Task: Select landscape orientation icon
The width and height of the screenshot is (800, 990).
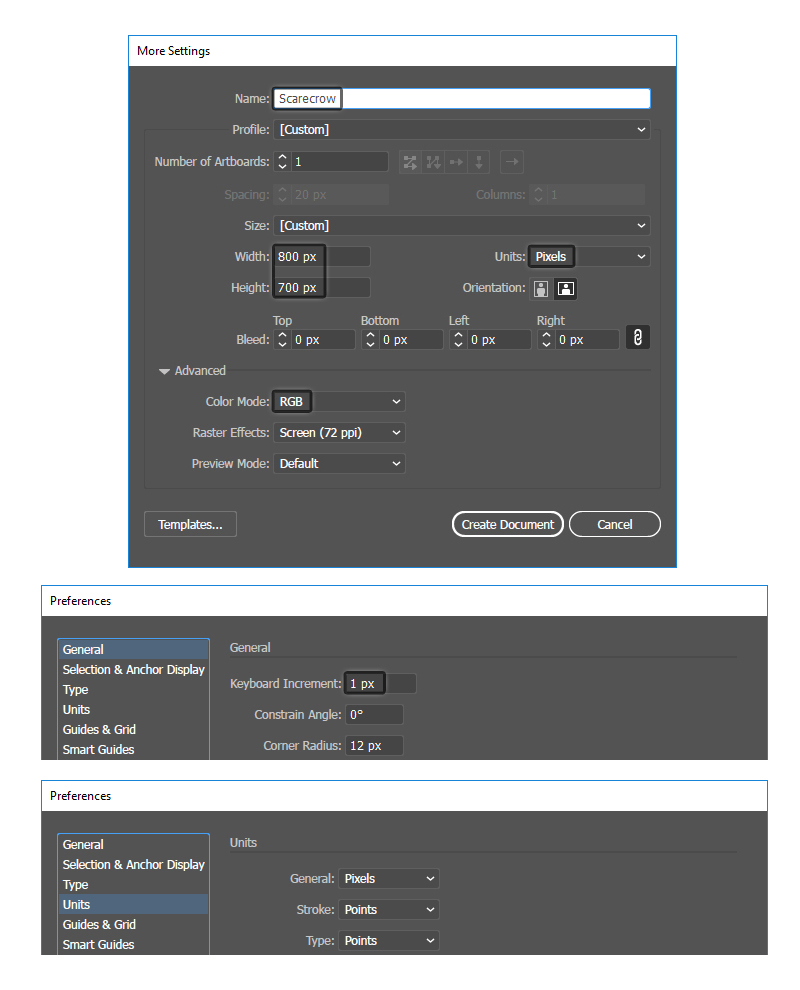Action: pyautogui.click(x=565, y=289)
